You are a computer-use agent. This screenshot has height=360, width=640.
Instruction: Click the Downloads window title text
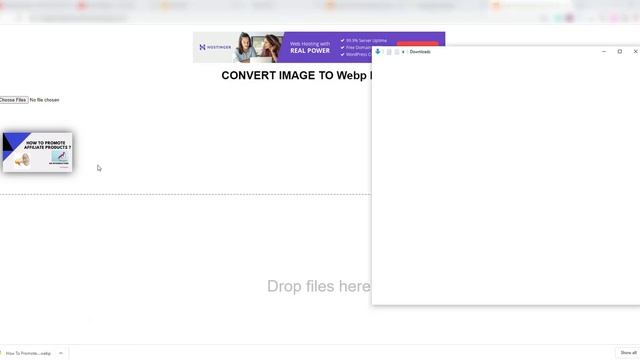click(x=420, y=52)
